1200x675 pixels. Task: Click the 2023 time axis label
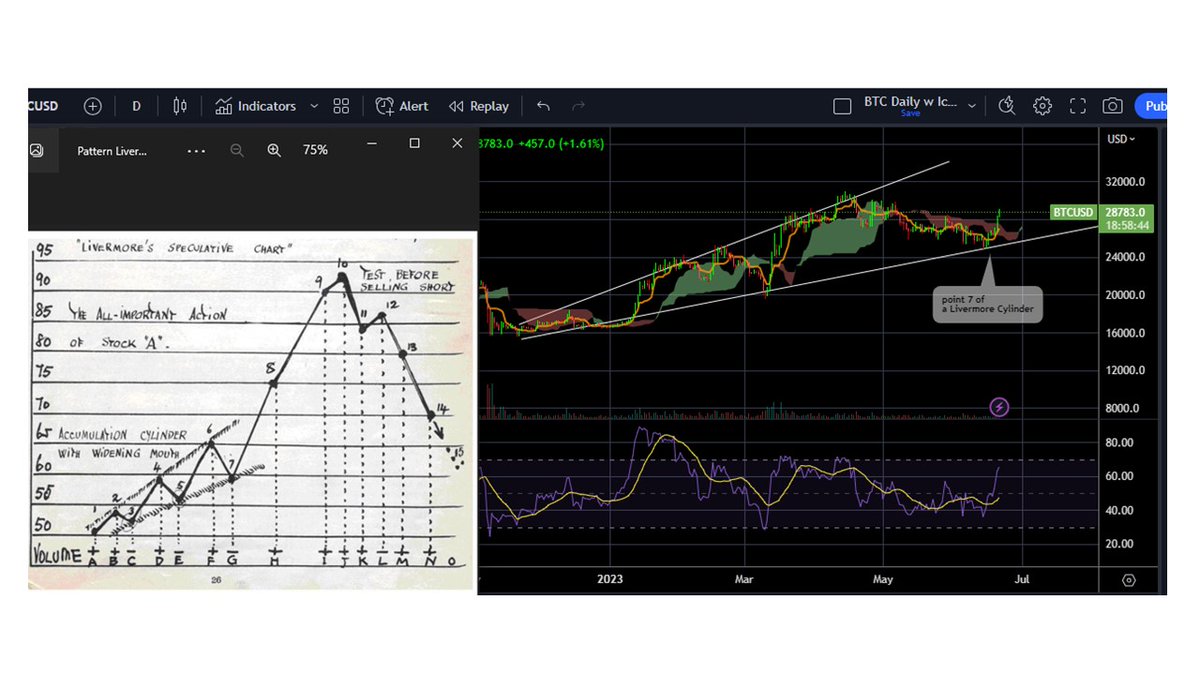pyautogui.click(x=610, y=579)
